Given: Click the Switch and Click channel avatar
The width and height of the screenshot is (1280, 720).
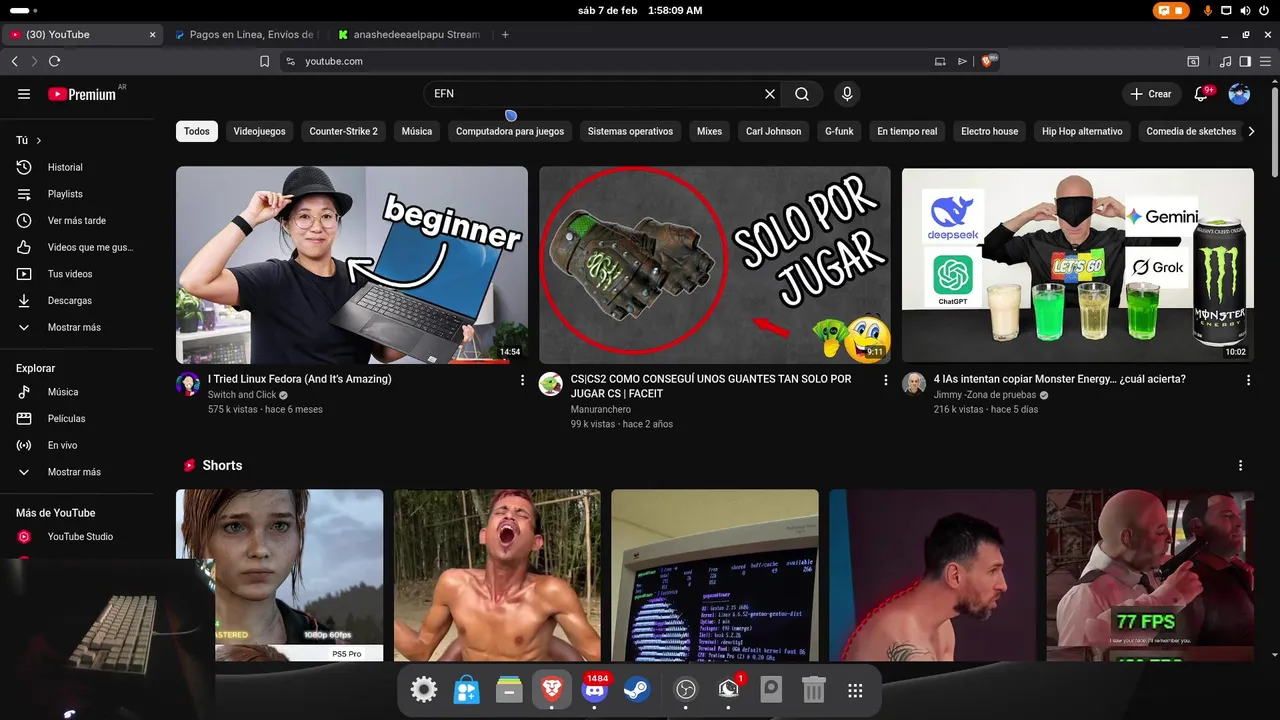Looking at the screenshot, I should [x=188, y=384].
